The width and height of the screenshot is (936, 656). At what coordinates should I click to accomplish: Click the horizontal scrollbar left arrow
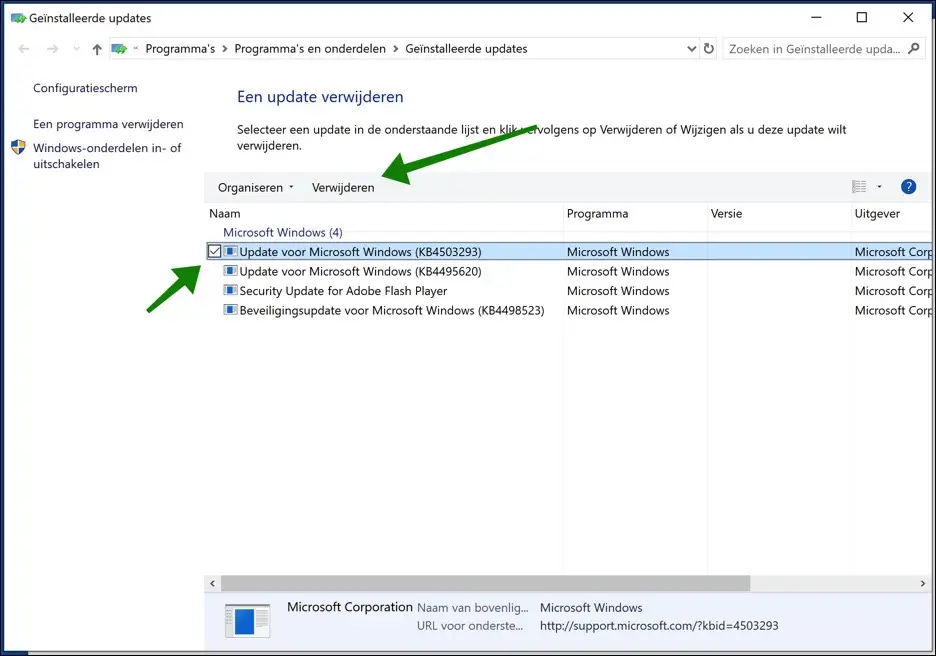coord(213,583)
